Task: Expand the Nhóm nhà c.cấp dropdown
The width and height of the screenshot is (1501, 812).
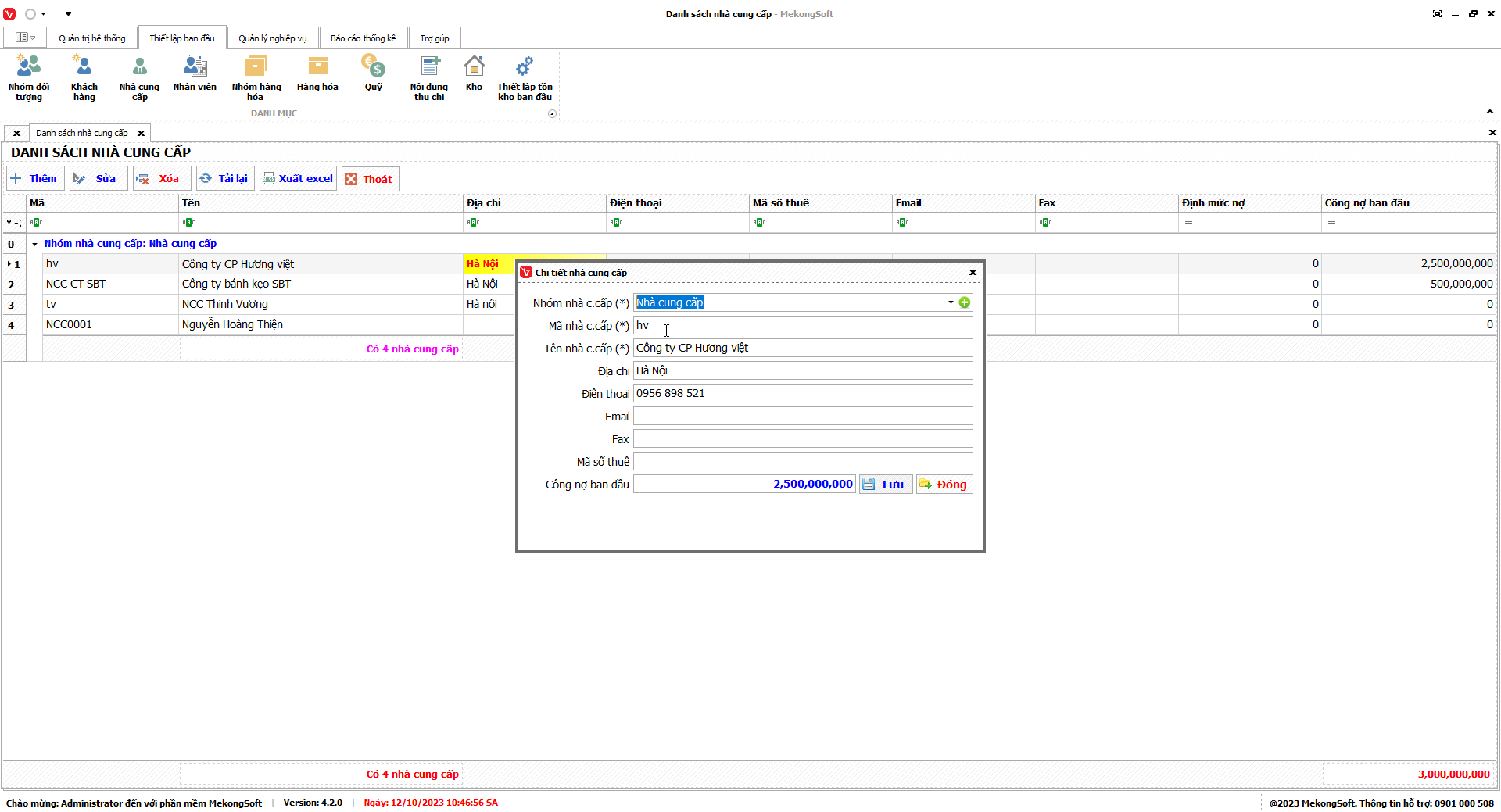Action: pyautogui.click(x=951, y=302)
